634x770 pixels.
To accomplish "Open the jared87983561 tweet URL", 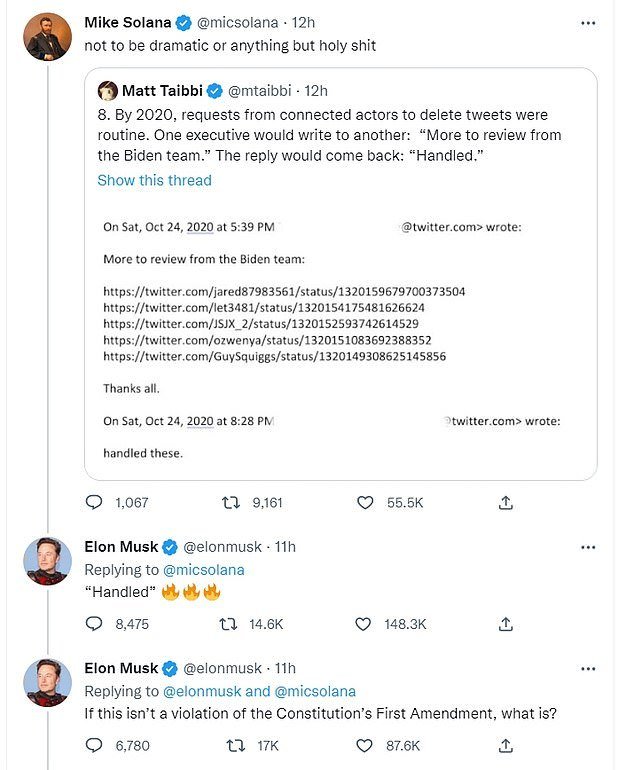I will (284, 291).
